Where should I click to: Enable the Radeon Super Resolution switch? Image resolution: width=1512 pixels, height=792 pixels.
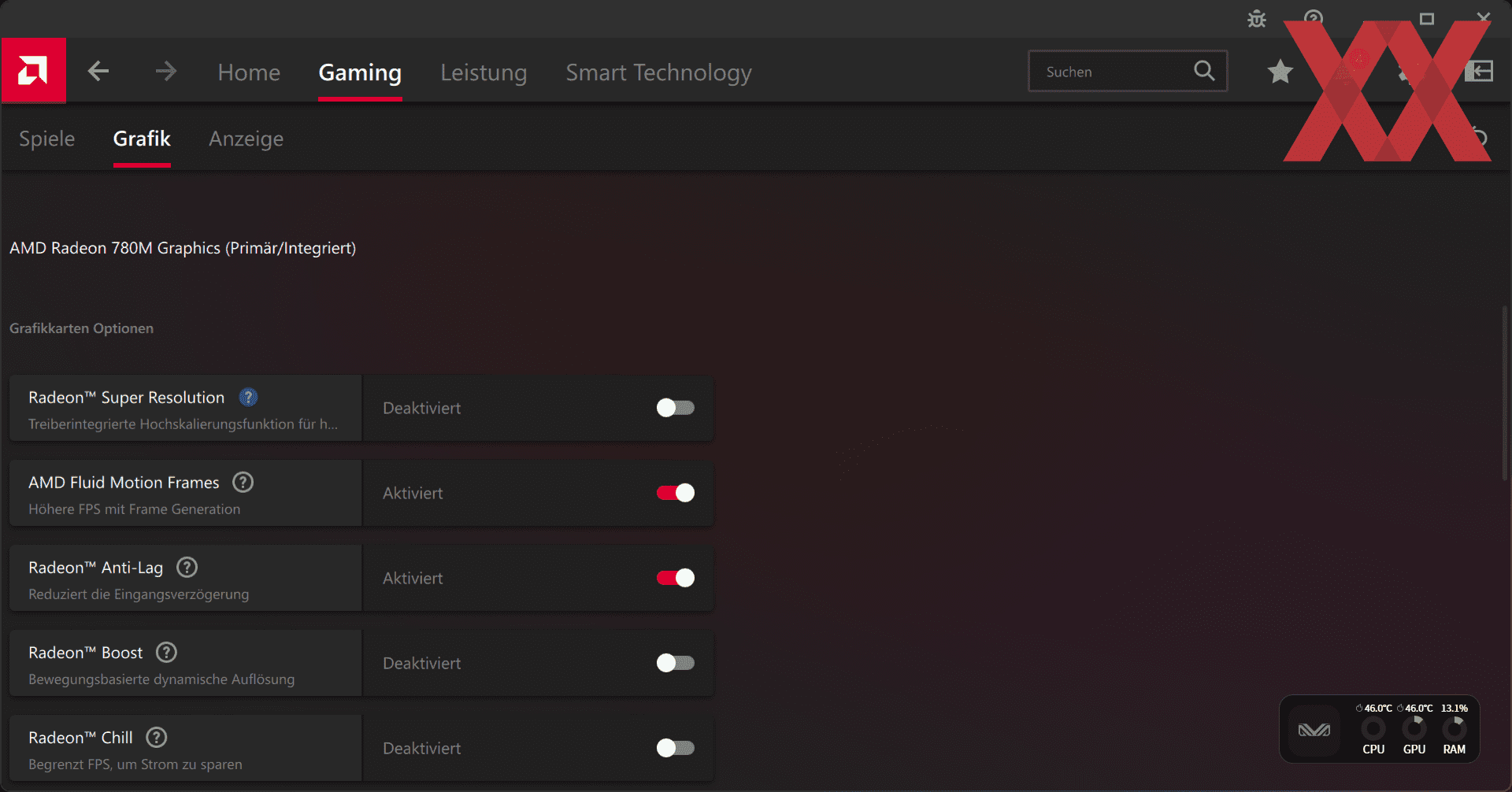tap(676, 408)
